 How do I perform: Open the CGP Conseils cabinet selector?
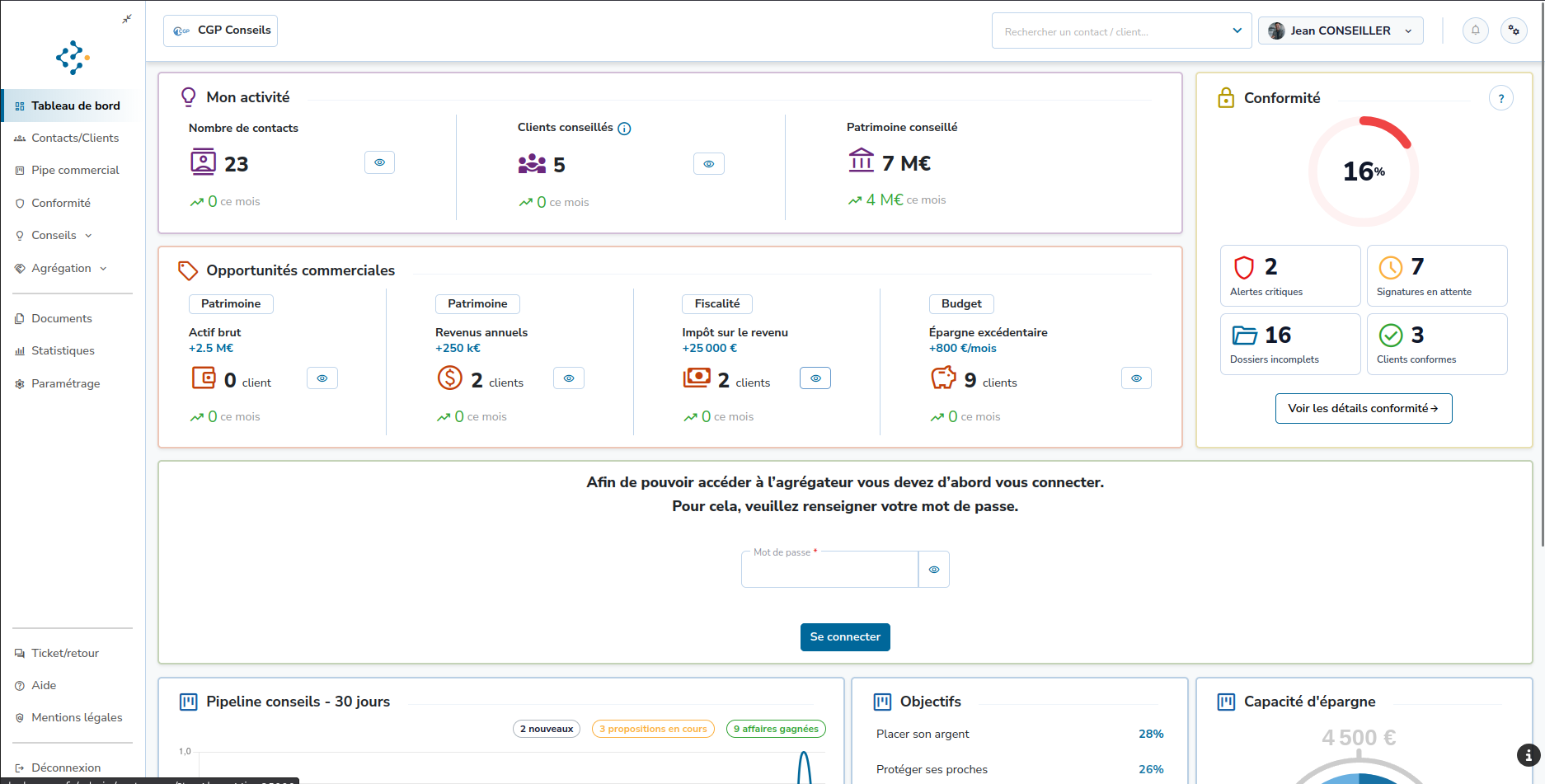(220, 31)
